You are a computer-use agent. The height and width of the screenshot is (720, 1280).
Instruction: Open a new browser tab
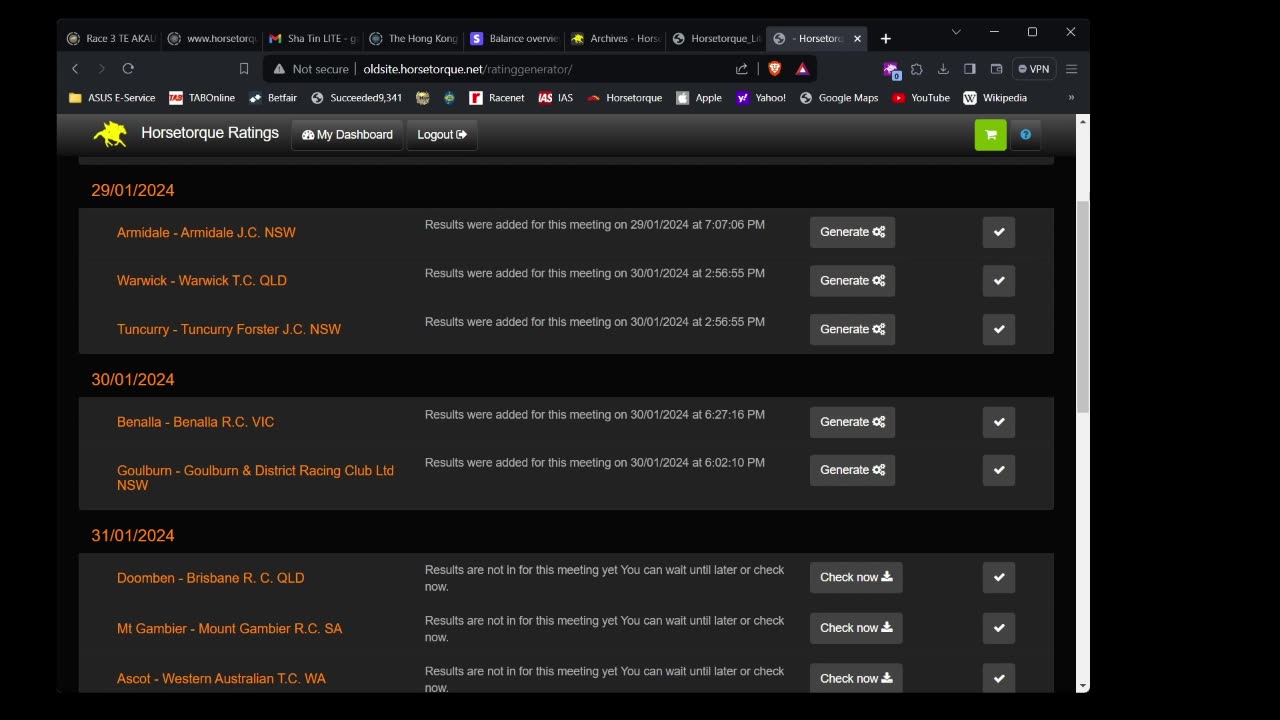pos(885,39)
